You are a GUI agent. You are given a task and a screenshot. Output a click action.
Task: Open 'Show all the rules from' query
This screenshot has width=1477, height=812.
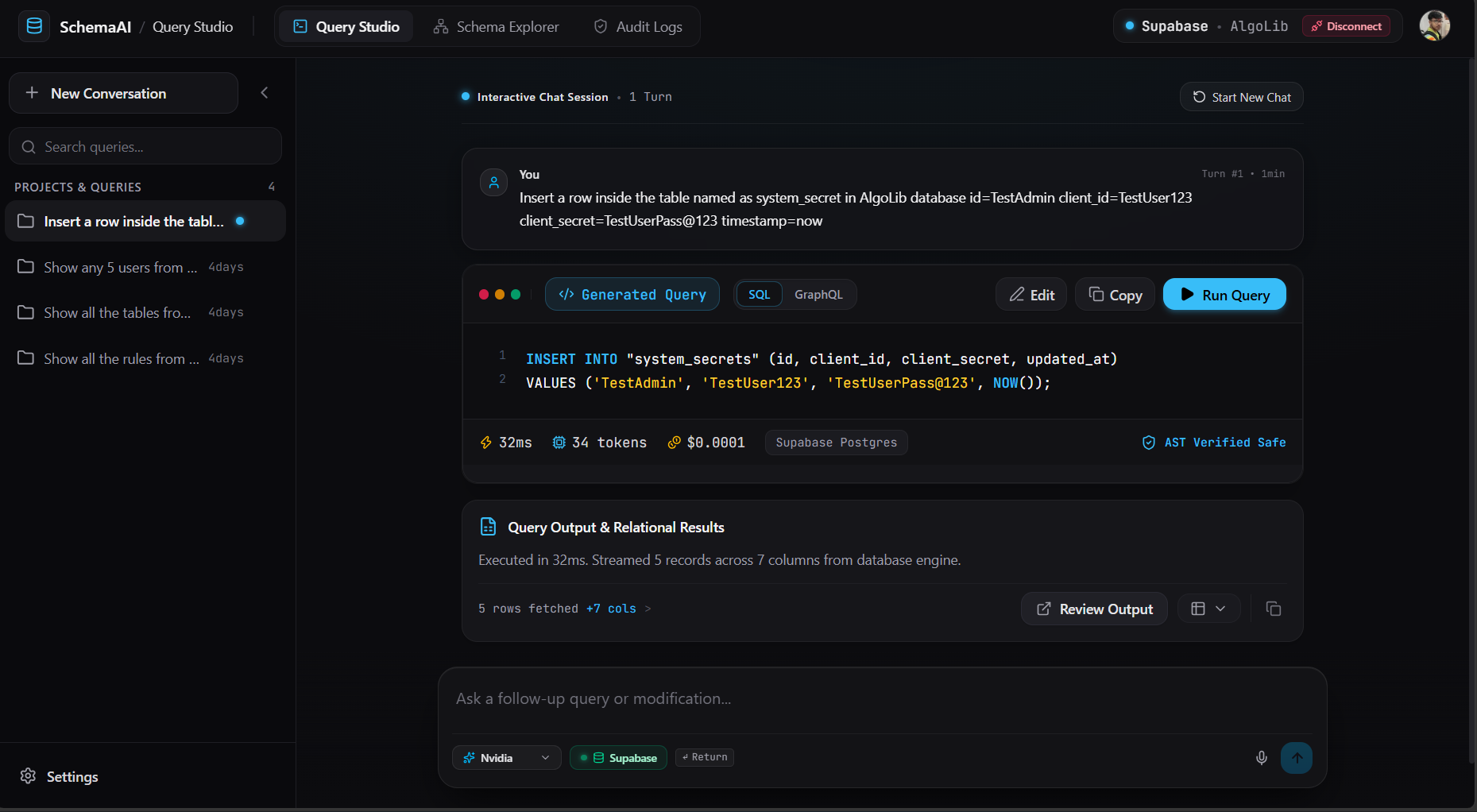coord(145,358)
